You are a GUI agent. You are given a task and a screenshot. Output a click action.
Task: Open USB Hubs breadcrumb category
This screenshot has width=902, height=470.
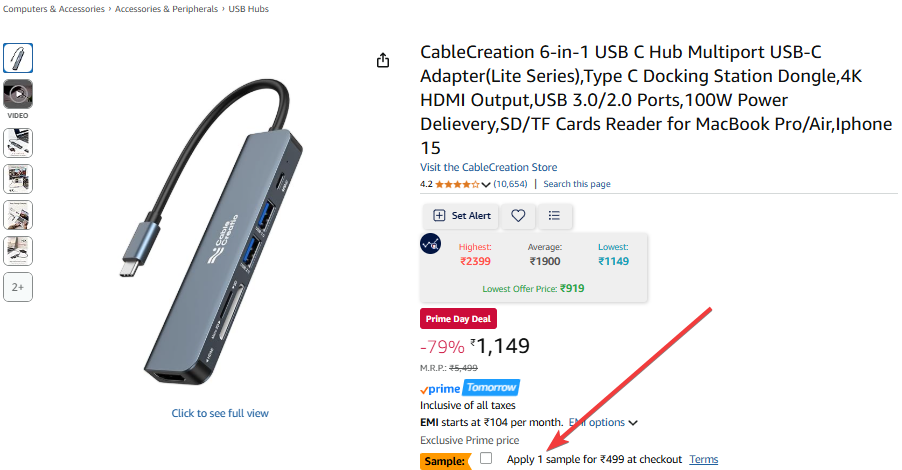248,9
